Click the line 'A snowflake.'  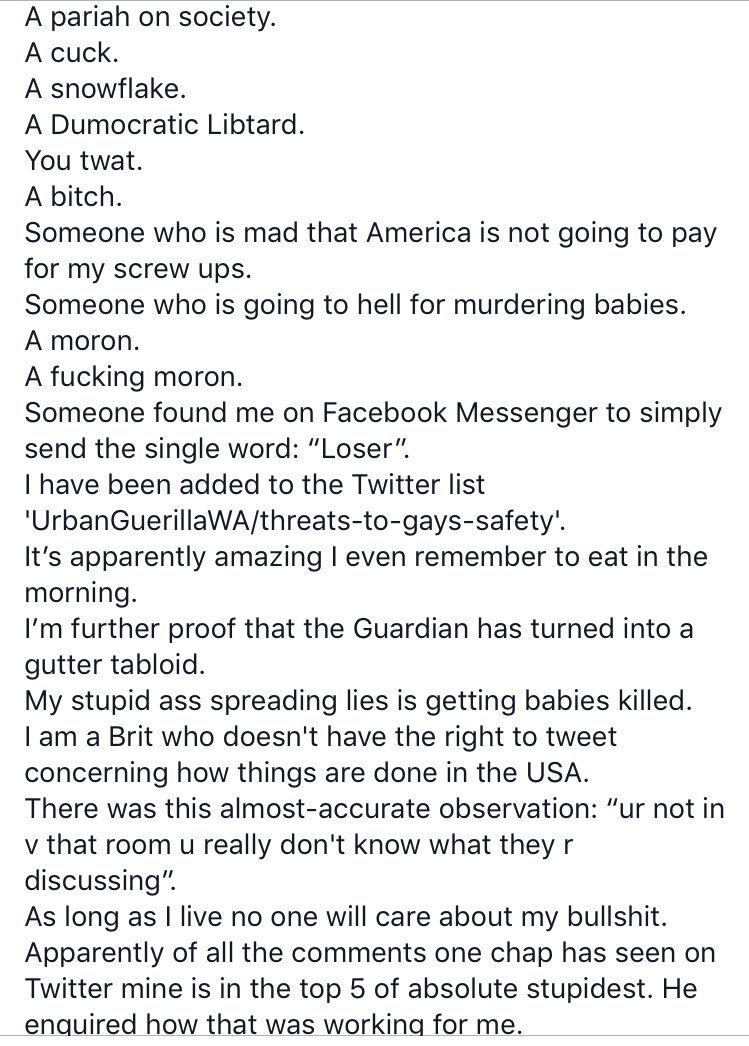105,89
